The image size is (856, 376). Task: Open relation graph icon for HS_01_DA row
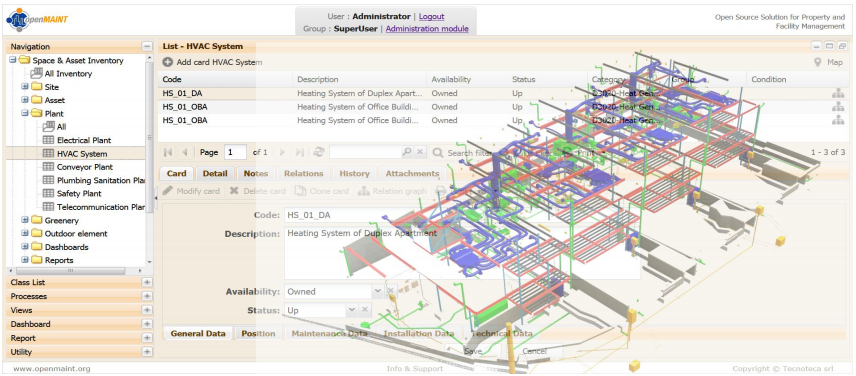838,93
